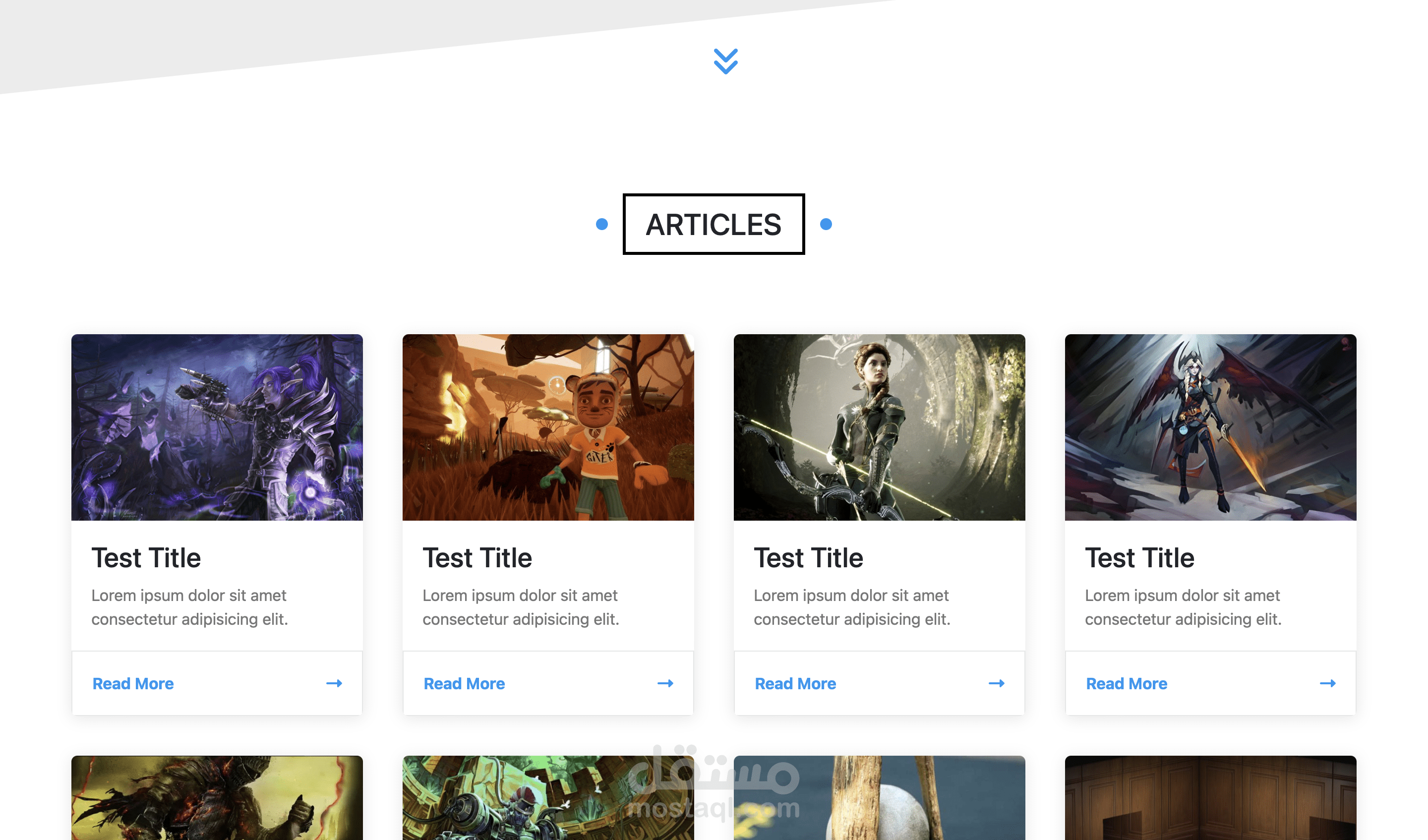Click the double chevron scroll-down icon
1428x840 pixels.
coord(725,61)
